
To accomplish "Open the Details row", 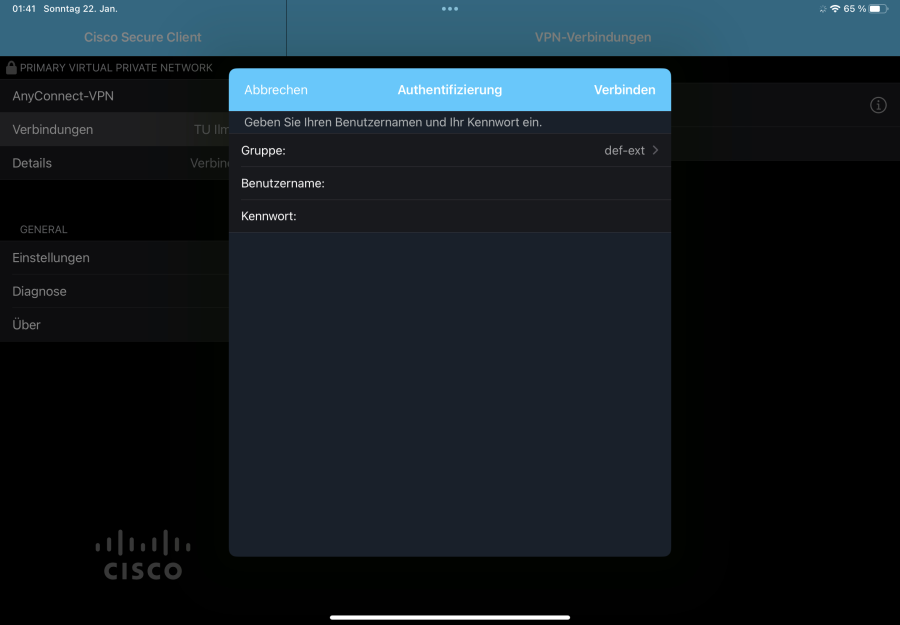I will [x=115, y=163].
